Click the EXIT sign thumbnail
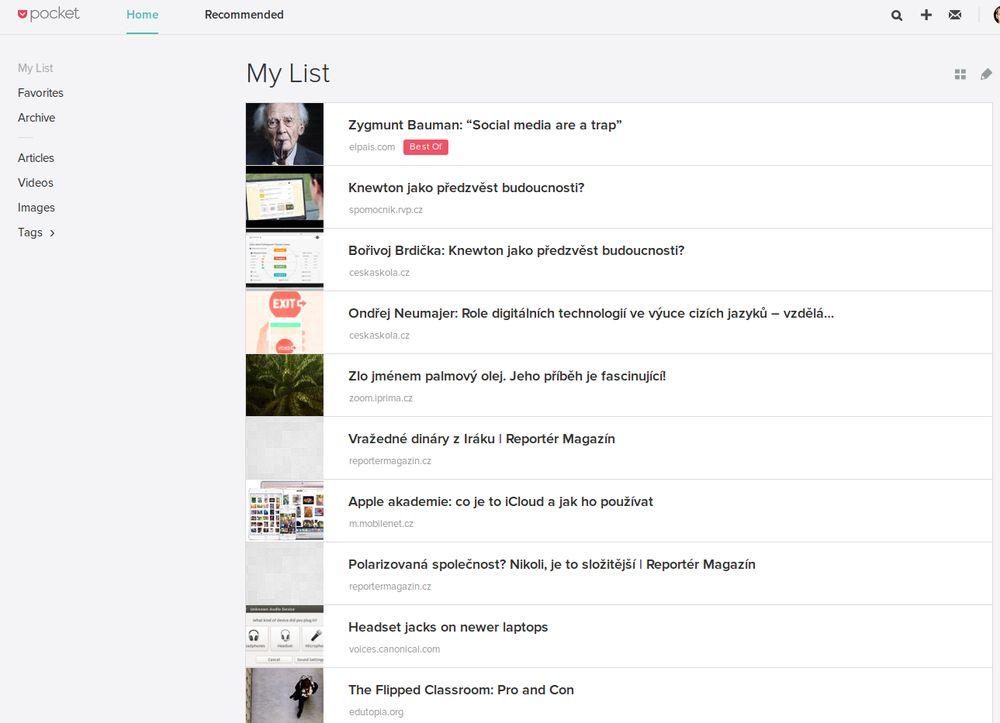This screenshot has width=1000, height=723. (x=284, y=323)
